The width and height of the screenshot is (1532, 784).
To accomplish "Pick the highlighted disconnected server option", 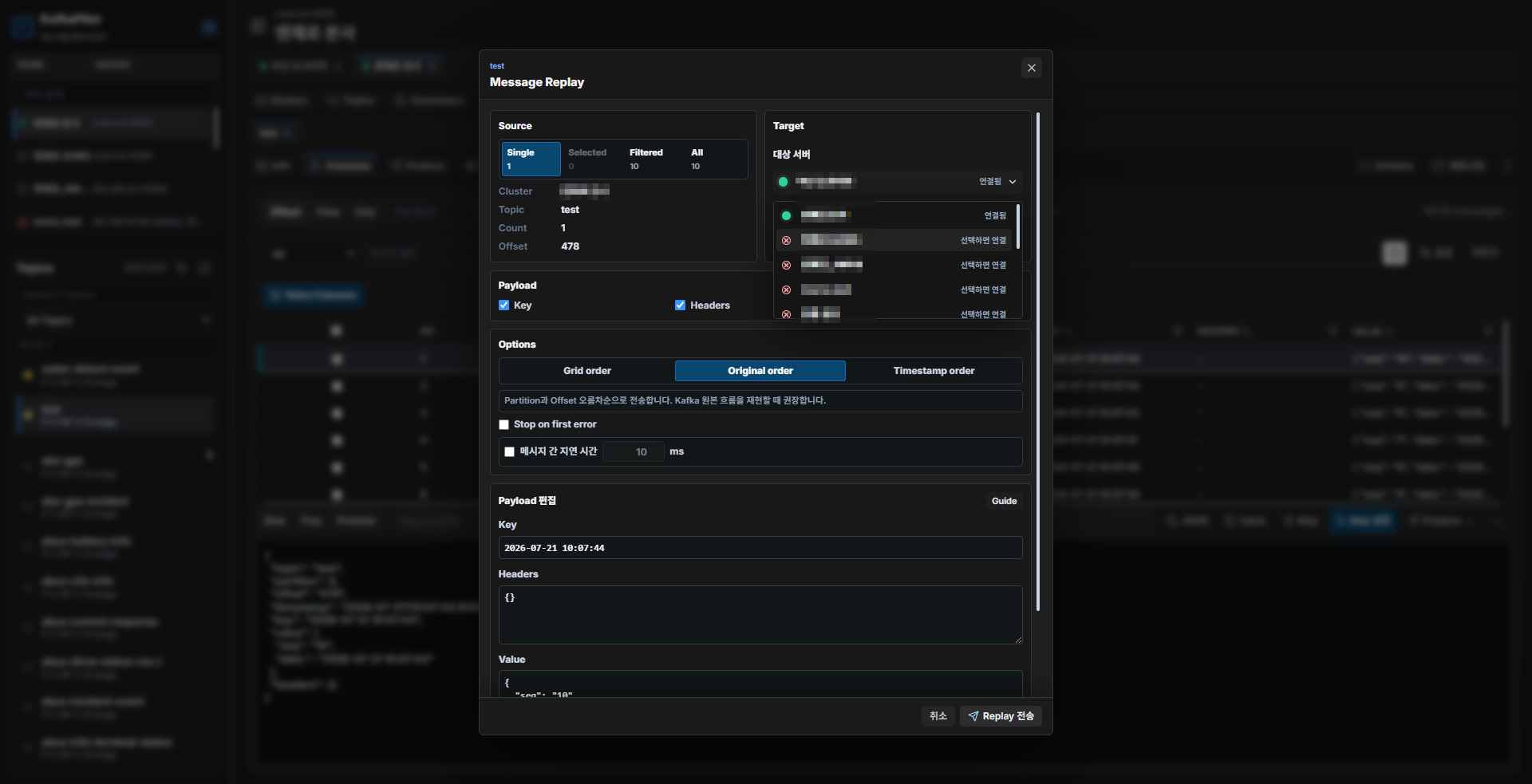I will coord(894,240).
